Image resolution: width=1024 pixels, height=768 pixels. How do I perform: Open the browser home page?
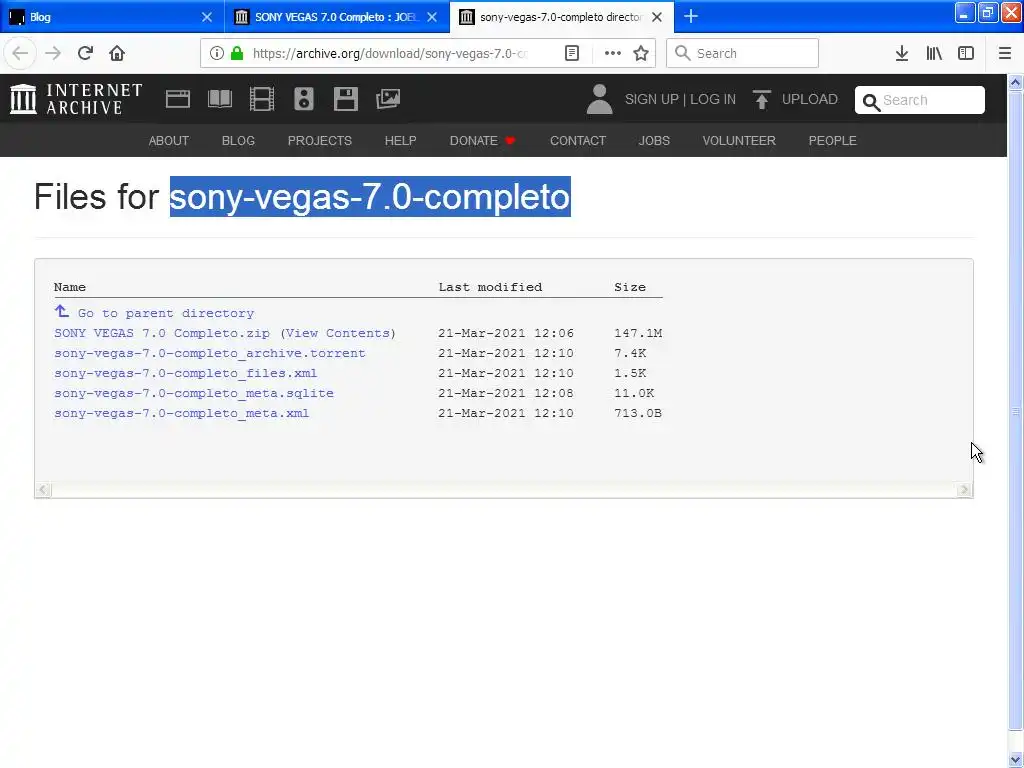(x=117, y=54)
